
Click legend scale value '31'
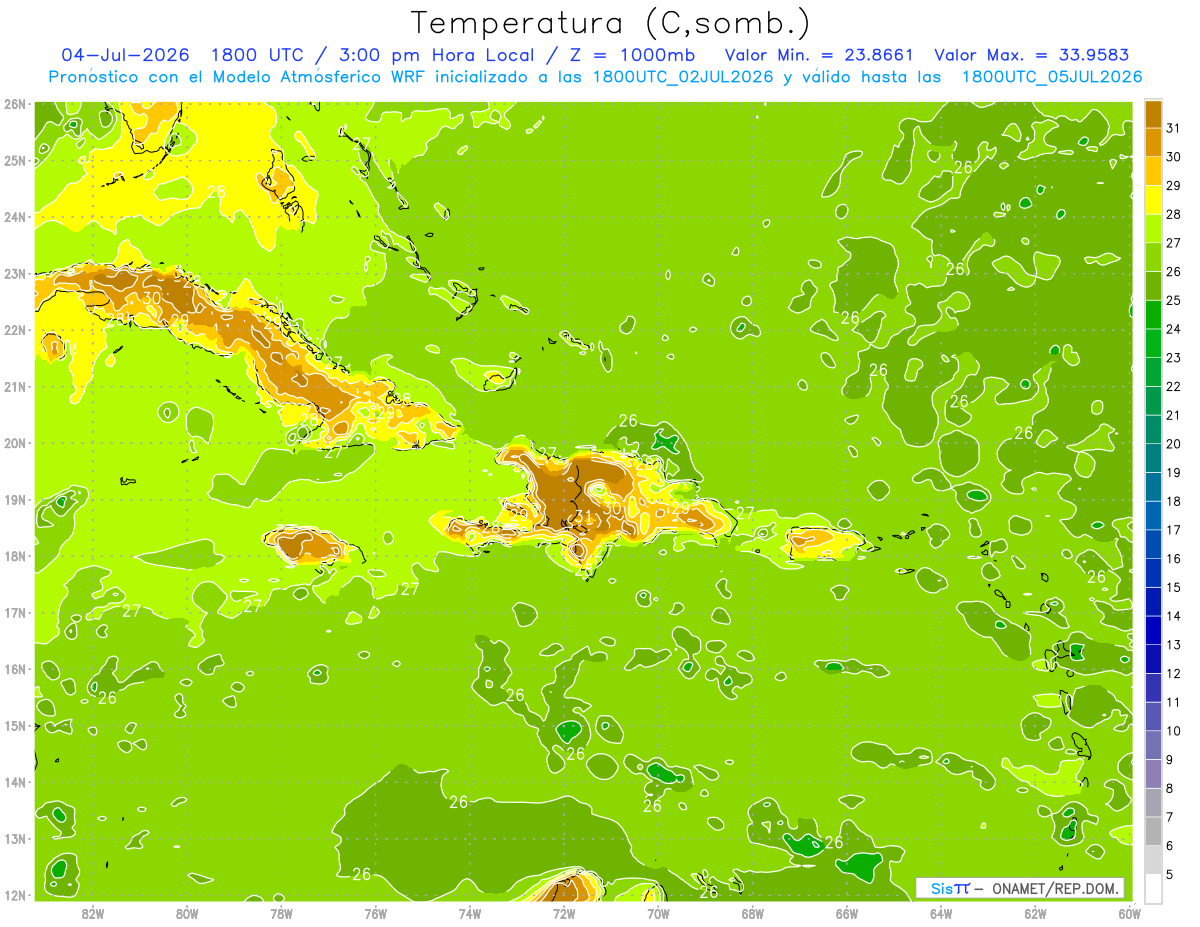1173,128
